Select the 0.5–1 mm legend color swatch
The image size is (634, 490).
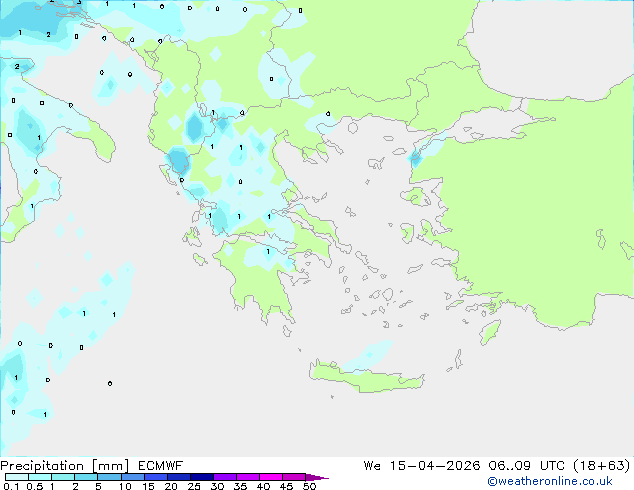(x=40, y=477)
